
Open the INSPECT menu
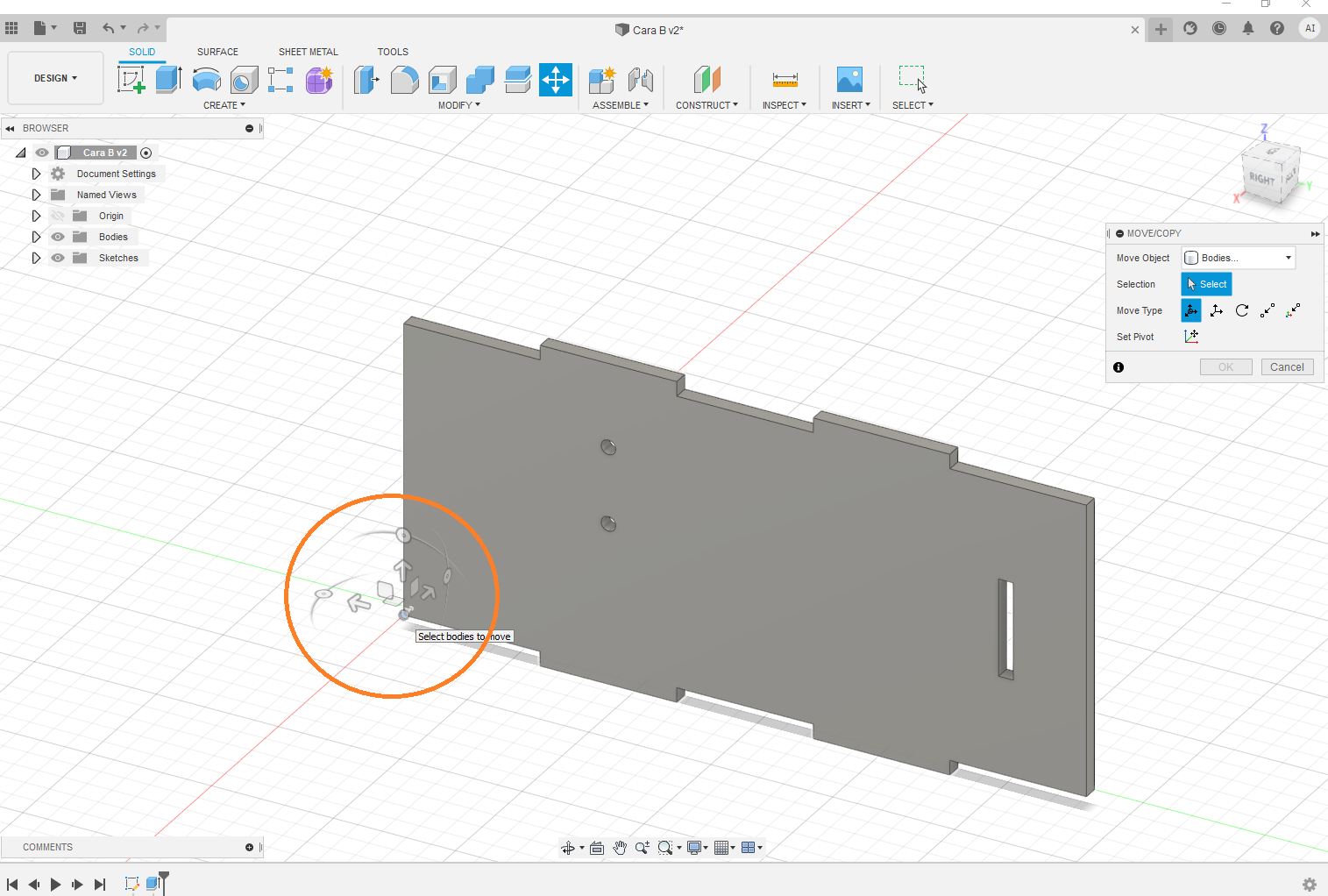[784, 105]
